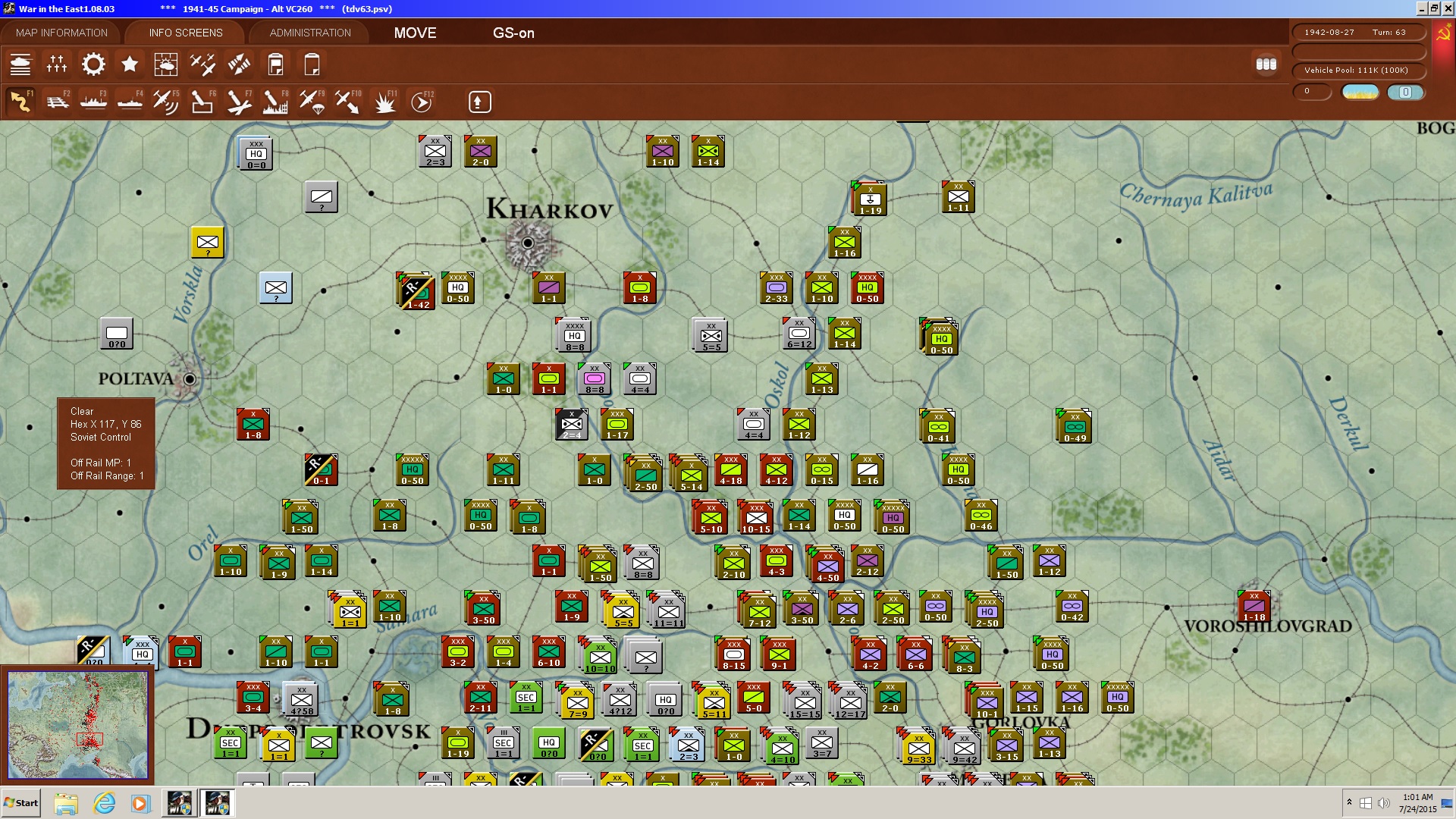Click the three stacked barrels supply icon
Image resolution: width=1456 pixels, height=819 pixels.
tap(1266, 64)
